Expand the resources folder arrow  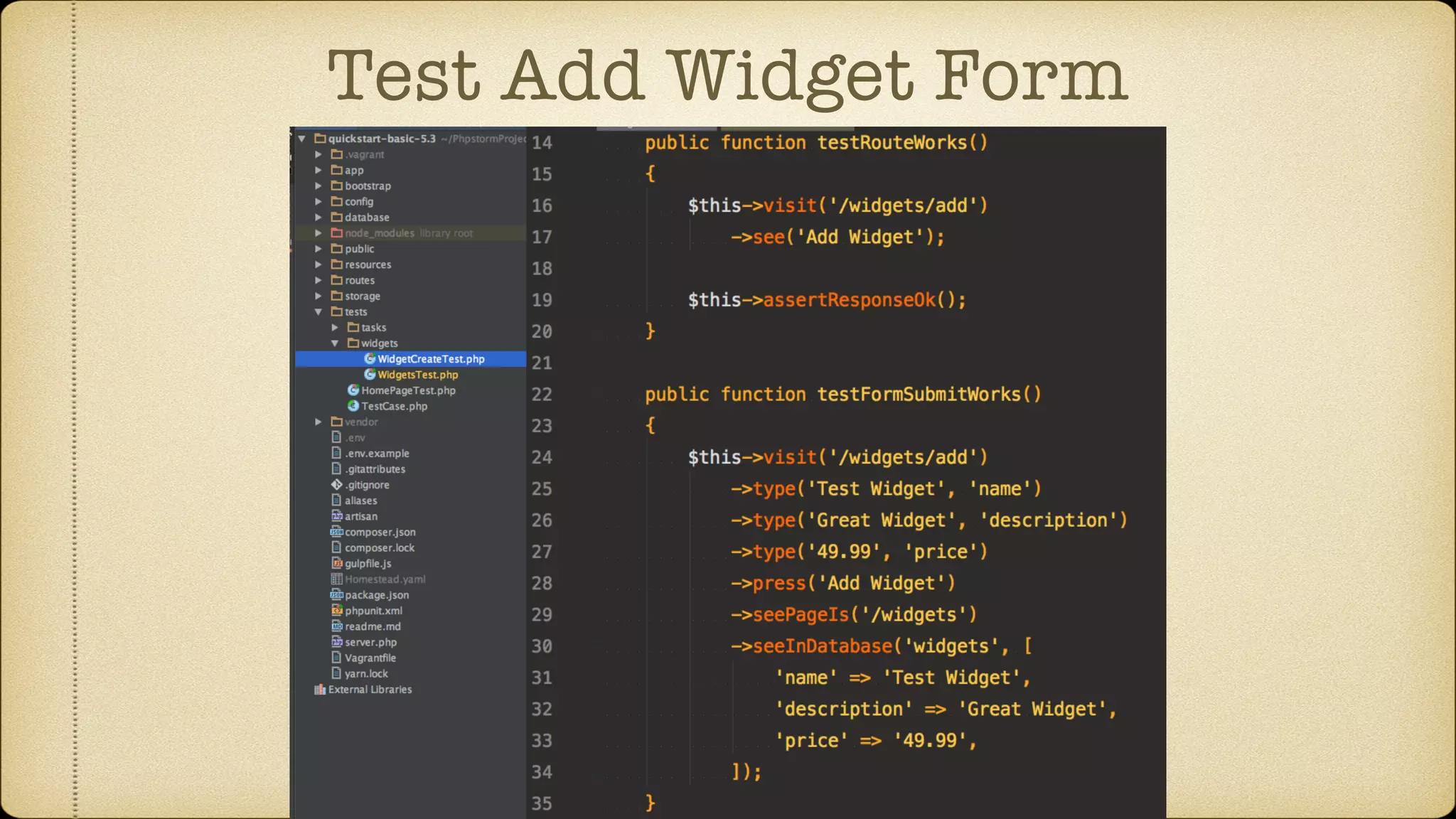point(318,264)
